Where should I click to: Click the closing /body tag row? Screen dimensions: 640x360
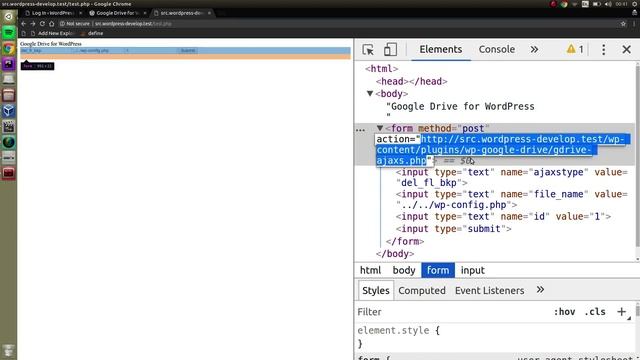[x=395, y=253]
